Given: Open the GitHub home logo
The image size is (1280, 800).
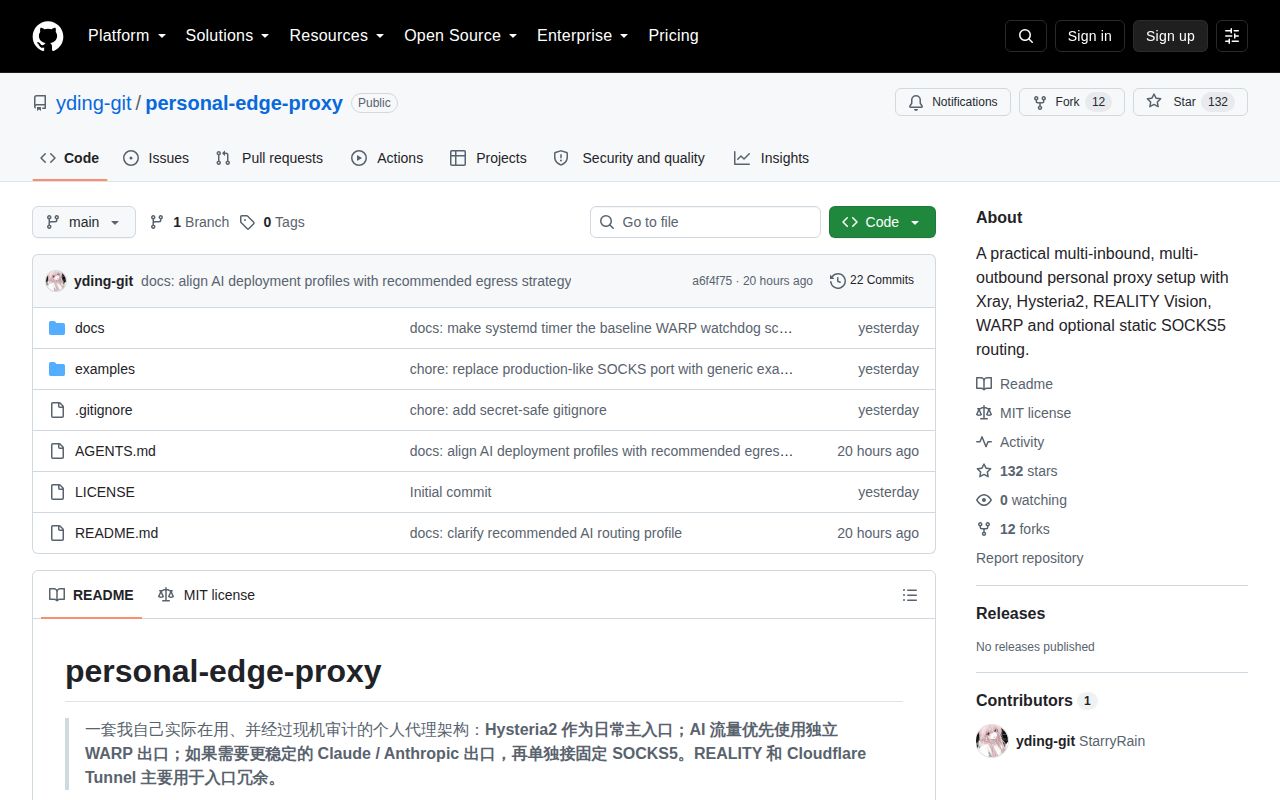Looking at the screenshot, I should tap(48, 36).
